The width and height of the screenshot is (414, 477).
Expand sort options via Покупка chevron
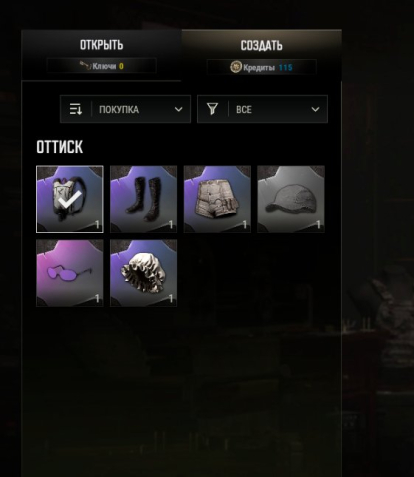[x=179, y=109]
